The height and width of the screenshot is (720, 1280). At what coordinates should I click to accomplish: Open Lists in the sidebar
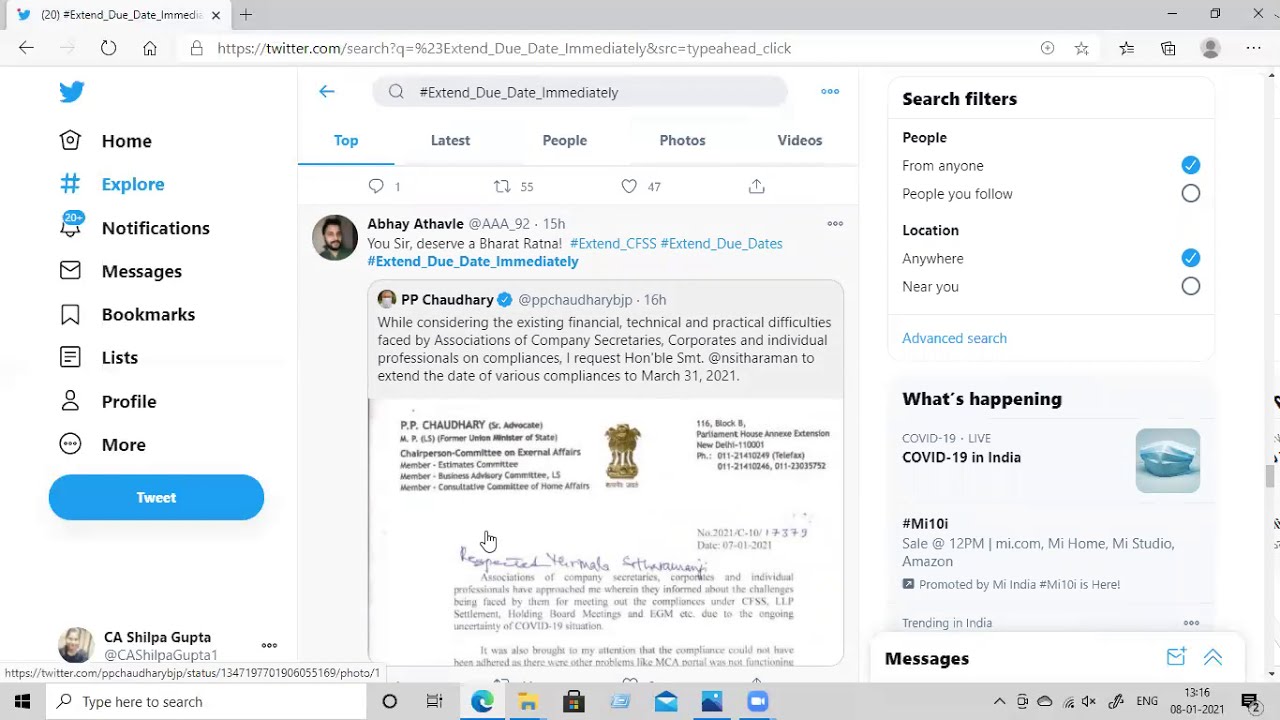pyautogui.click(x=99, y=357)
